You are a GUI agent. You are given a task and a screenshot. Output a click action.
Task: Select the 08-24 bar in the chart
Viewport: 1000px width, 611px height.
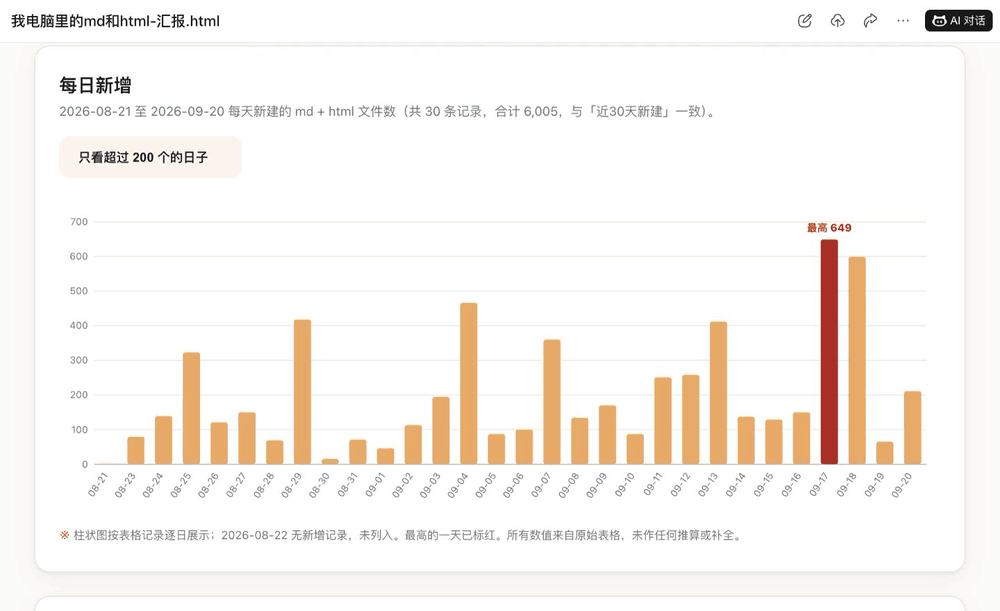pos(163,440)
